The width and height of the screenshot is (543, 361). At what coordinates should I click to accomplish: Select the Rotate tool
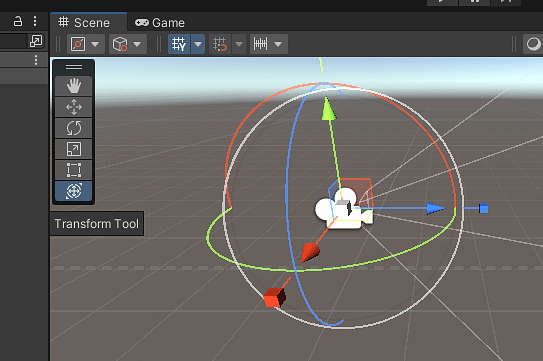click(x=73, y=128)
